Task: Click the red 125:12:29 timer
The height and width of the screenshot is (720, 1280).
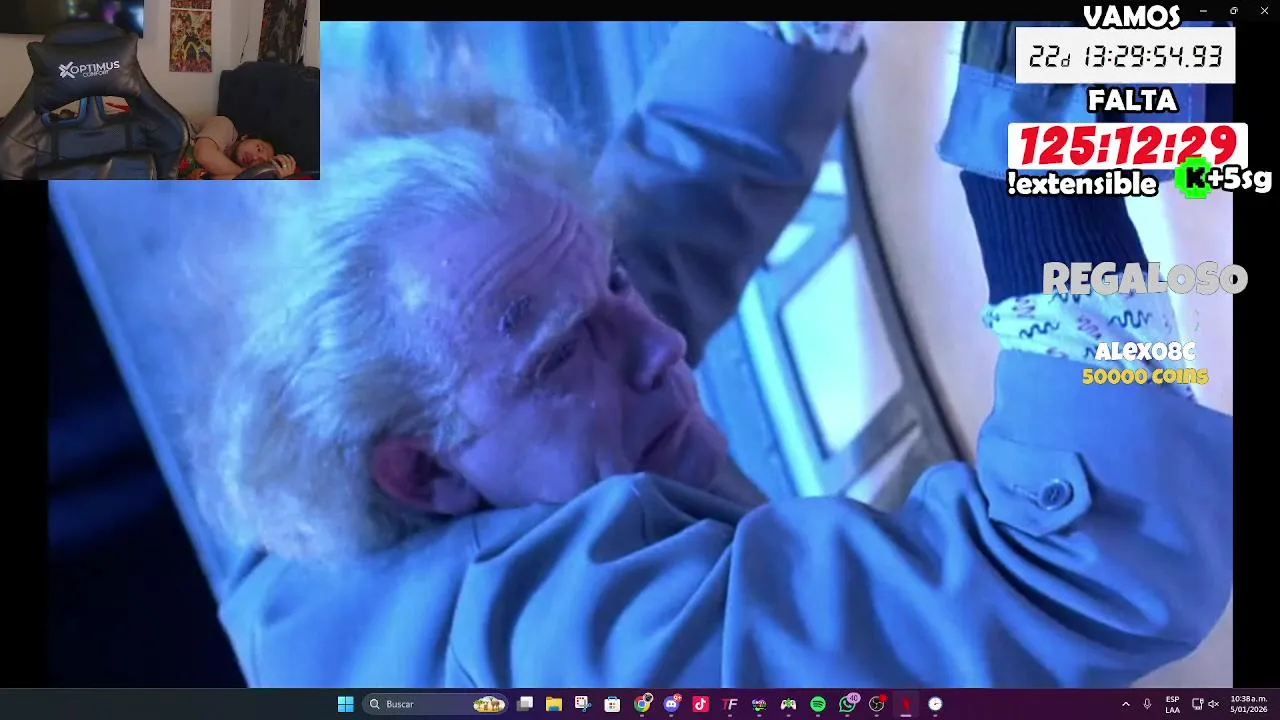Action: pos(1127,146)
